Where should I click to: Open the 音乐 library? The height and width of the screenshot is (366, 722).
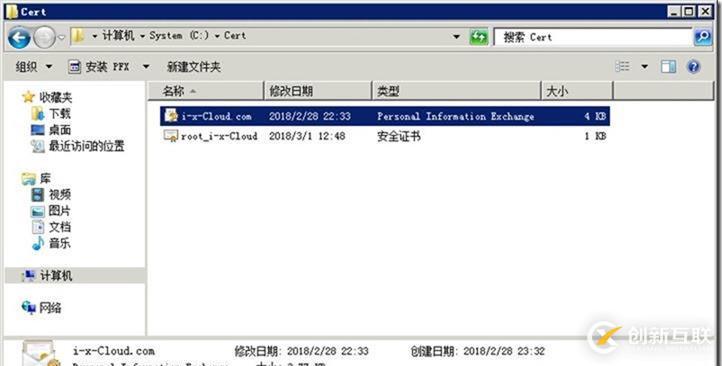point(60,243)
